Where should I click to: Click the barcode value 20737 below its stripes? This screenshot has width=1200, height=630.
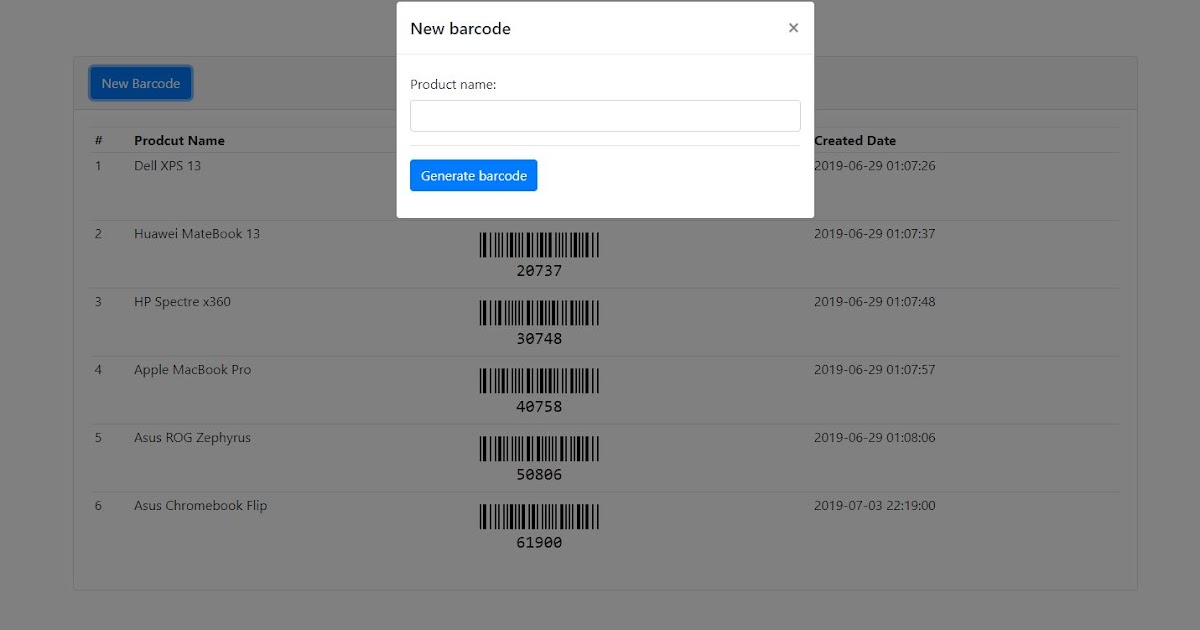coord(539,269)
